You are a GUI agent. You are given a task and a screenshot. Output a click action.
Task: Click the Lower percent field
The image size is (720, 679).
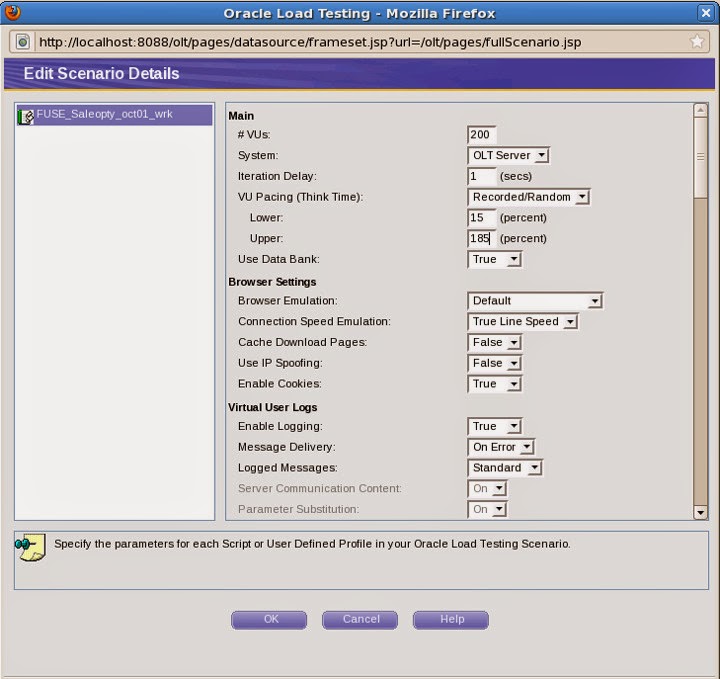(481, 218)
